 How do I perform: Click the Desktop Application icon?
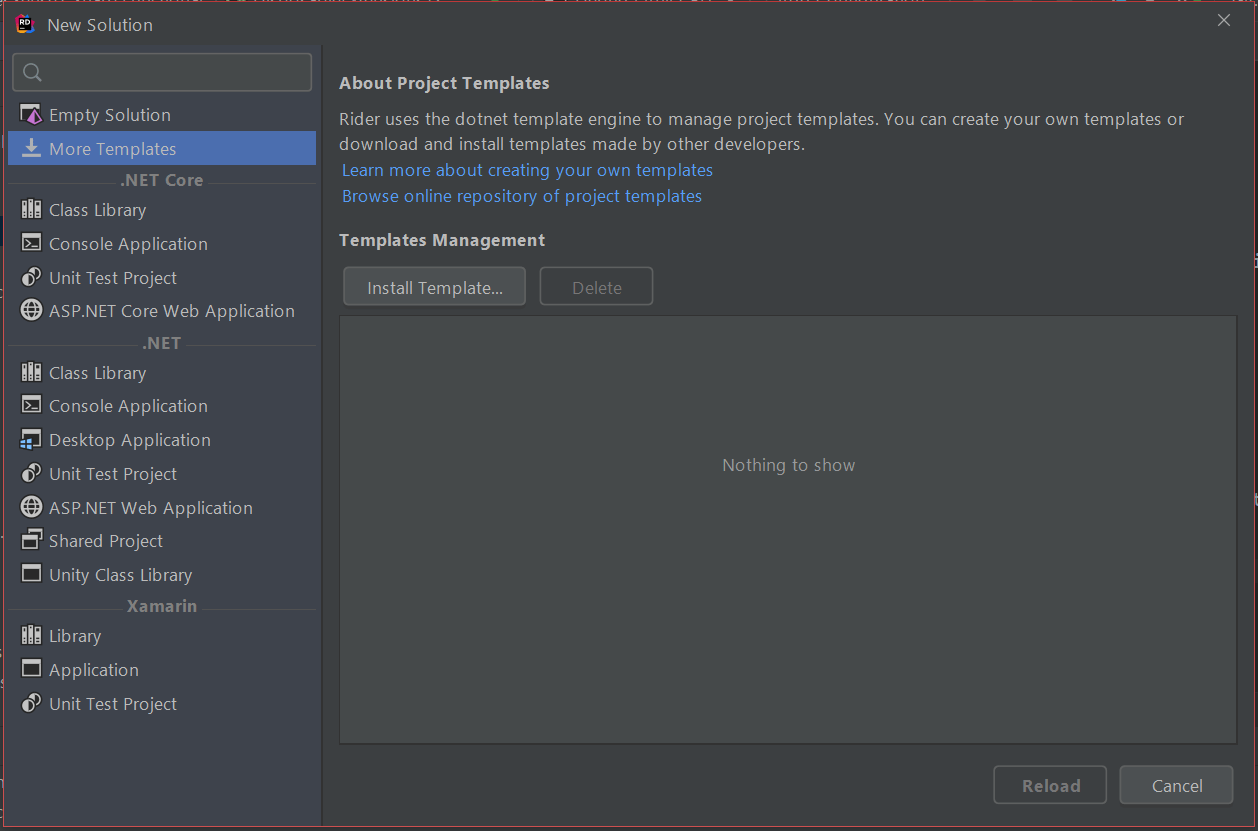(x=31, y=440)
